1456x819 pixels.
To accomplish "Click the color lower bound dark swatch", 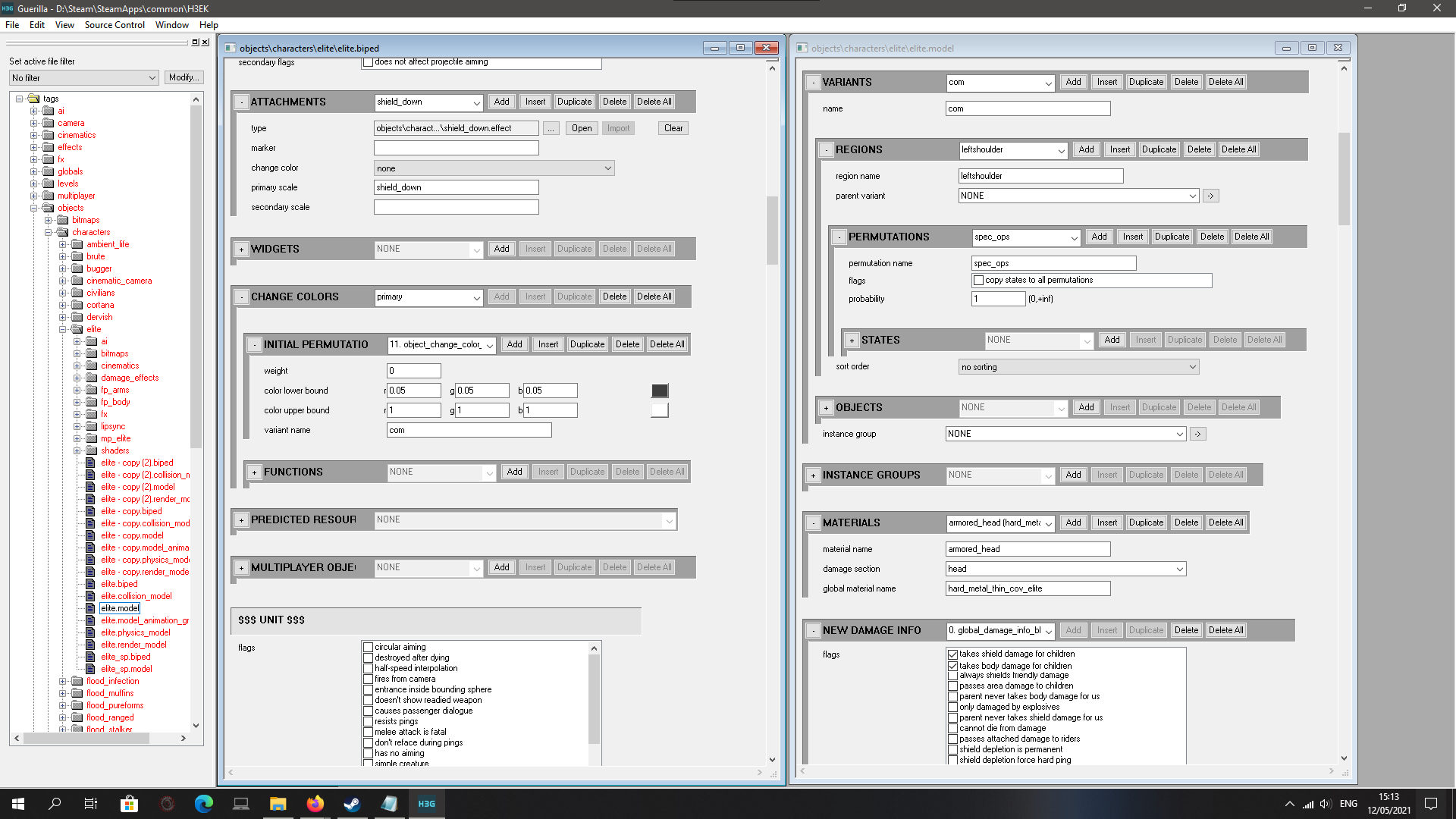I will click(x=660, y=391).
